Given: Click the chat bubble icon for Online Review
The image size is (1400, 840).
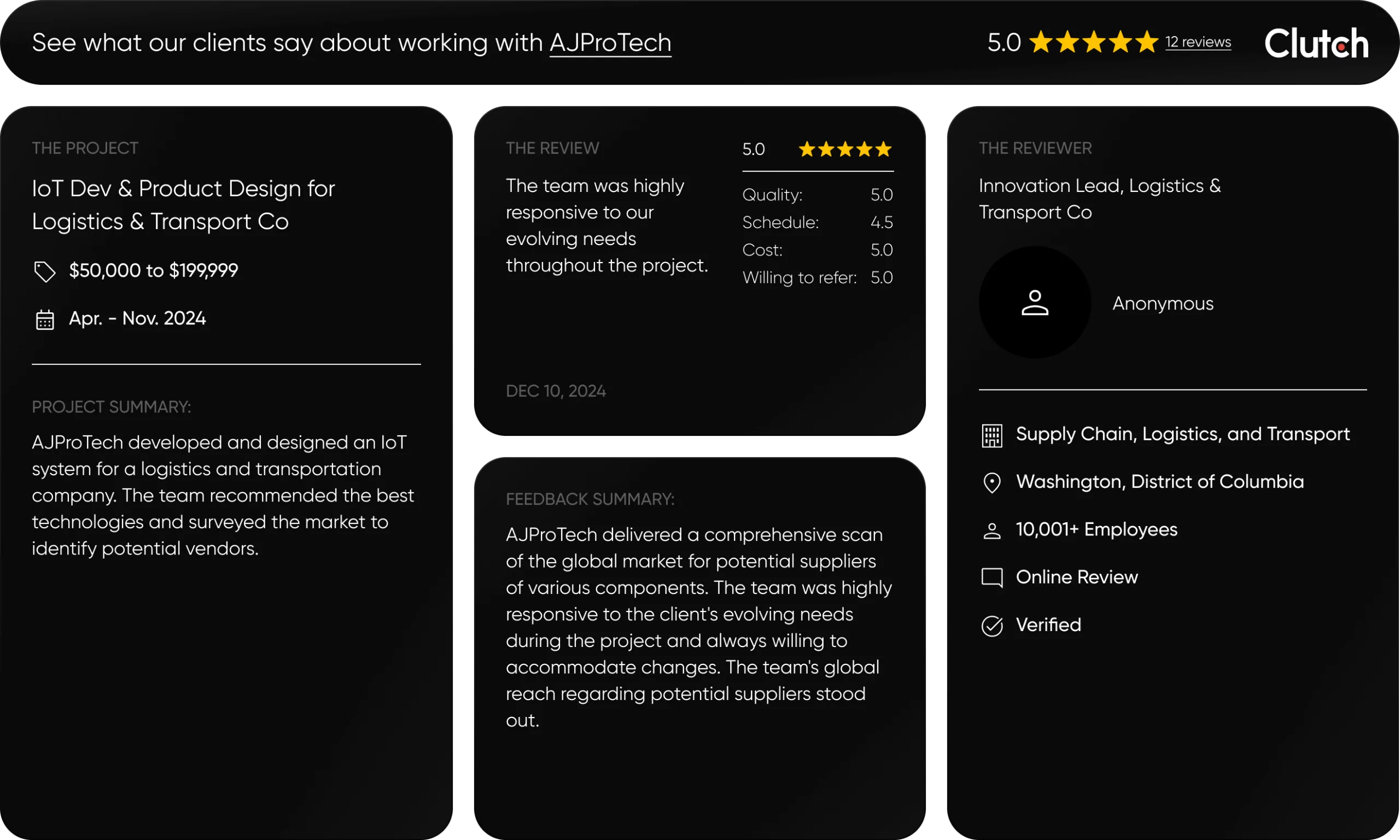Looking at the screenshot, I should point(991,578).
